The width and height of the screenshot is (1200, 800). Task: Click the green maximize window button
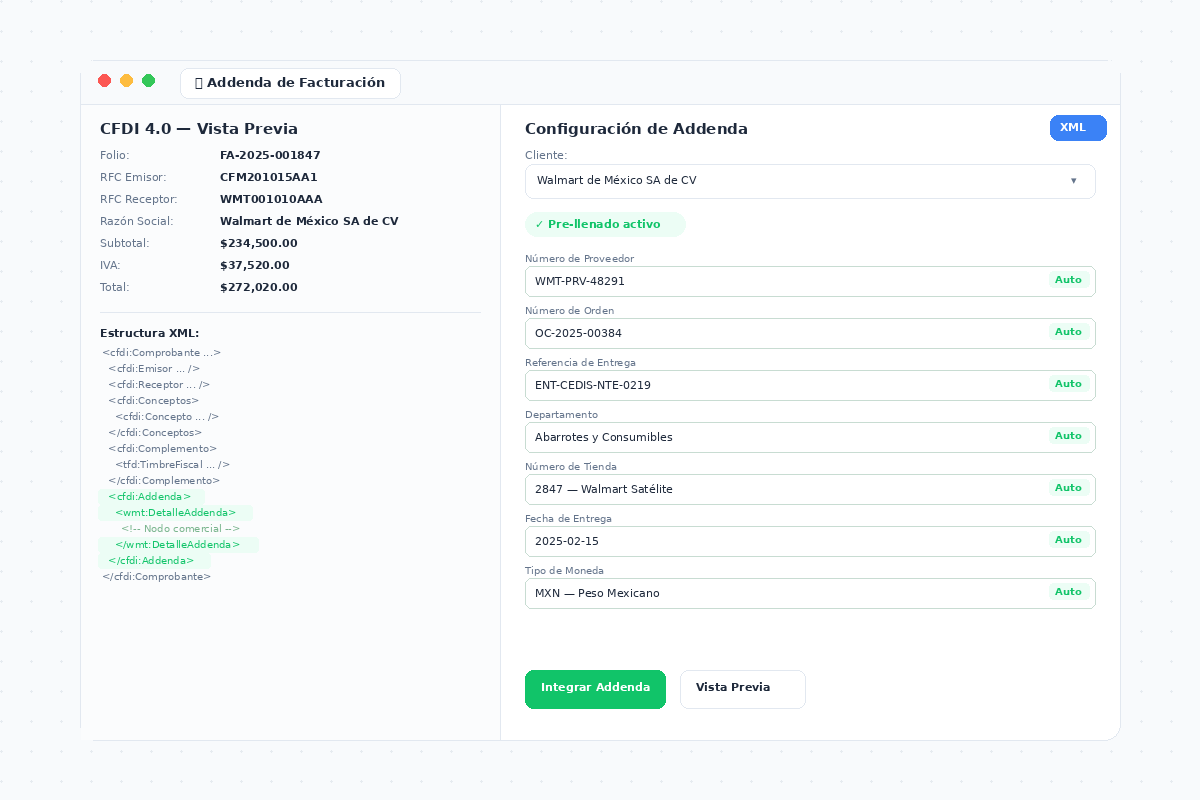pyautogui.click(x=149, y=81)
